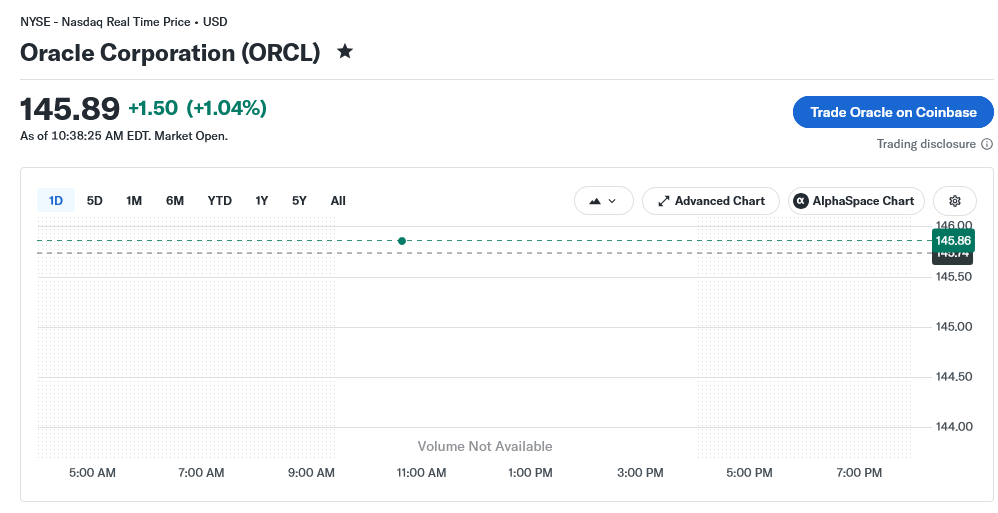Click the (+1.04%) percent change
998x513 pixels.
[x=227, y=108]
